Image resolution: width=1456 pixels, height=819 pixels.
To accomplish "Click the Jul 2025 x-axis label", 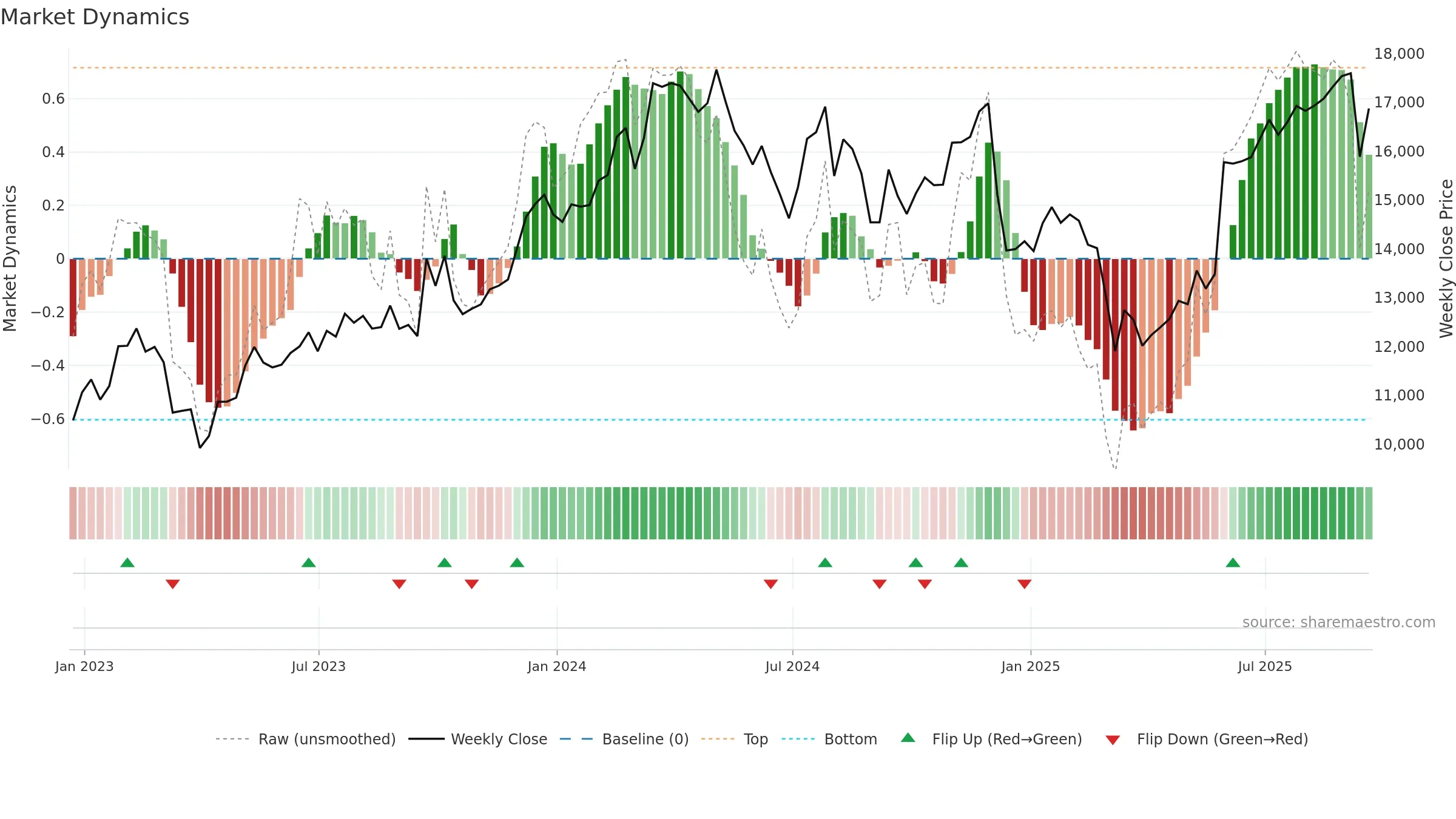I will (1265, 666).
